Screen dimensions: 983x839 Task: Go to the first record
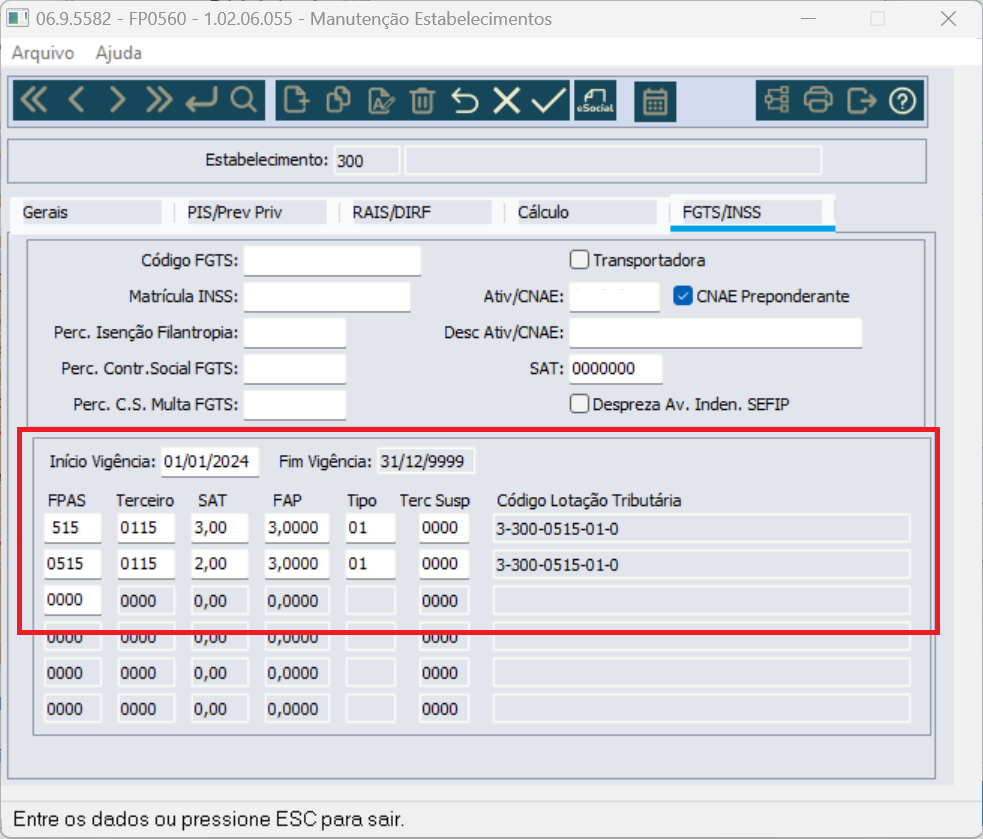34,100
